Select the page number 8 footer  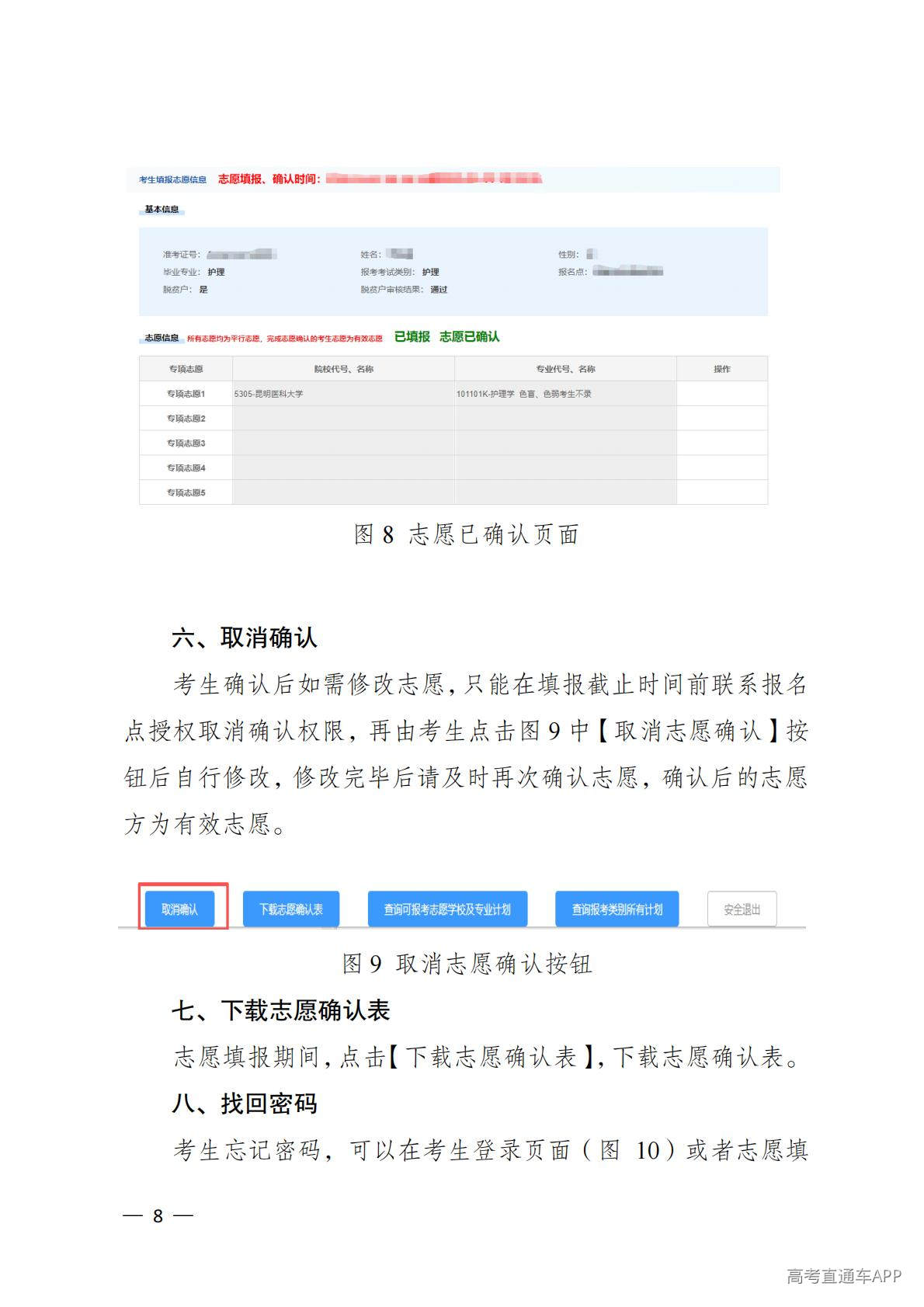coord(158,1216)
